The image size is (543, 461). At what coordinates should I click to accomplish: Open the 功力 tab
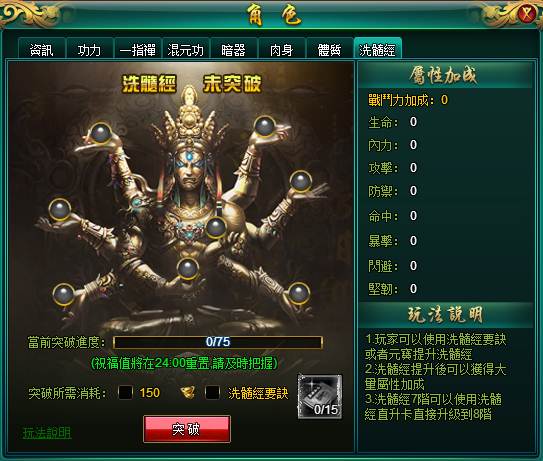pyautogui.click(x=89, y=50)
